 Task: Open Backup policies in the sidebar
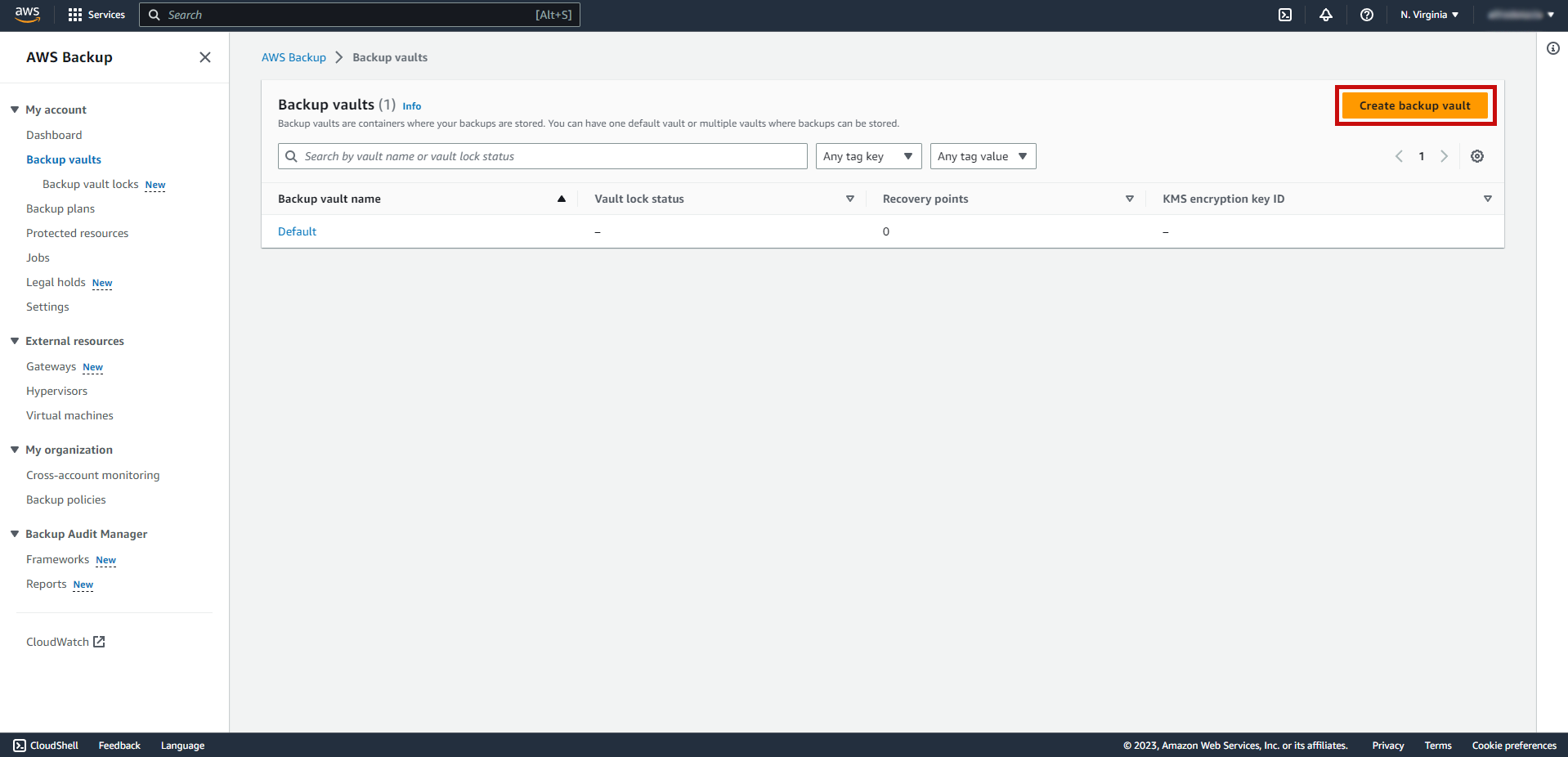point(66,499)
